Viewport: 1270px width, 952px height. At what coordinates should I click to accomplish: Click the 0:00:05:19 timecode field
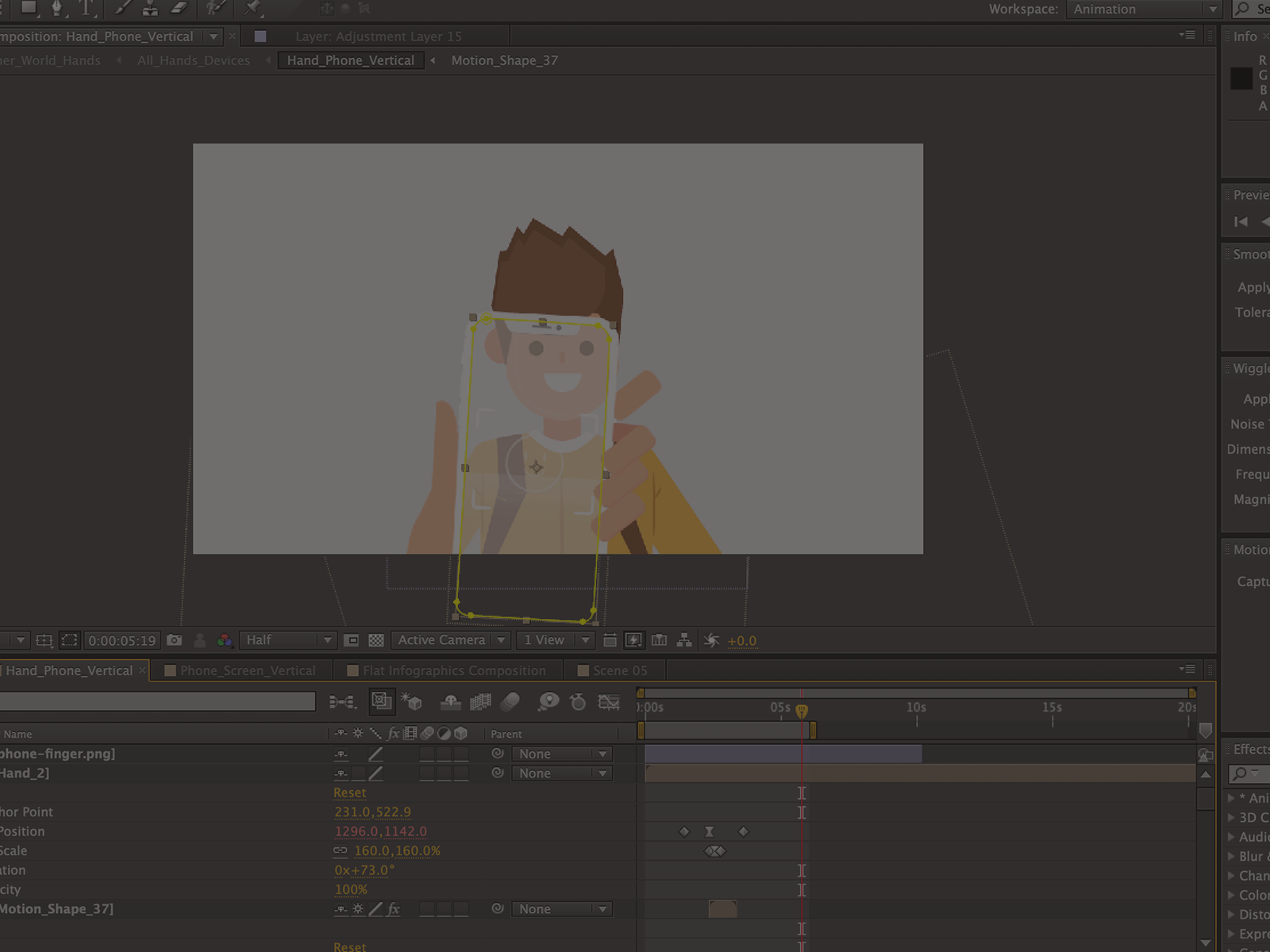pos(122,640)
